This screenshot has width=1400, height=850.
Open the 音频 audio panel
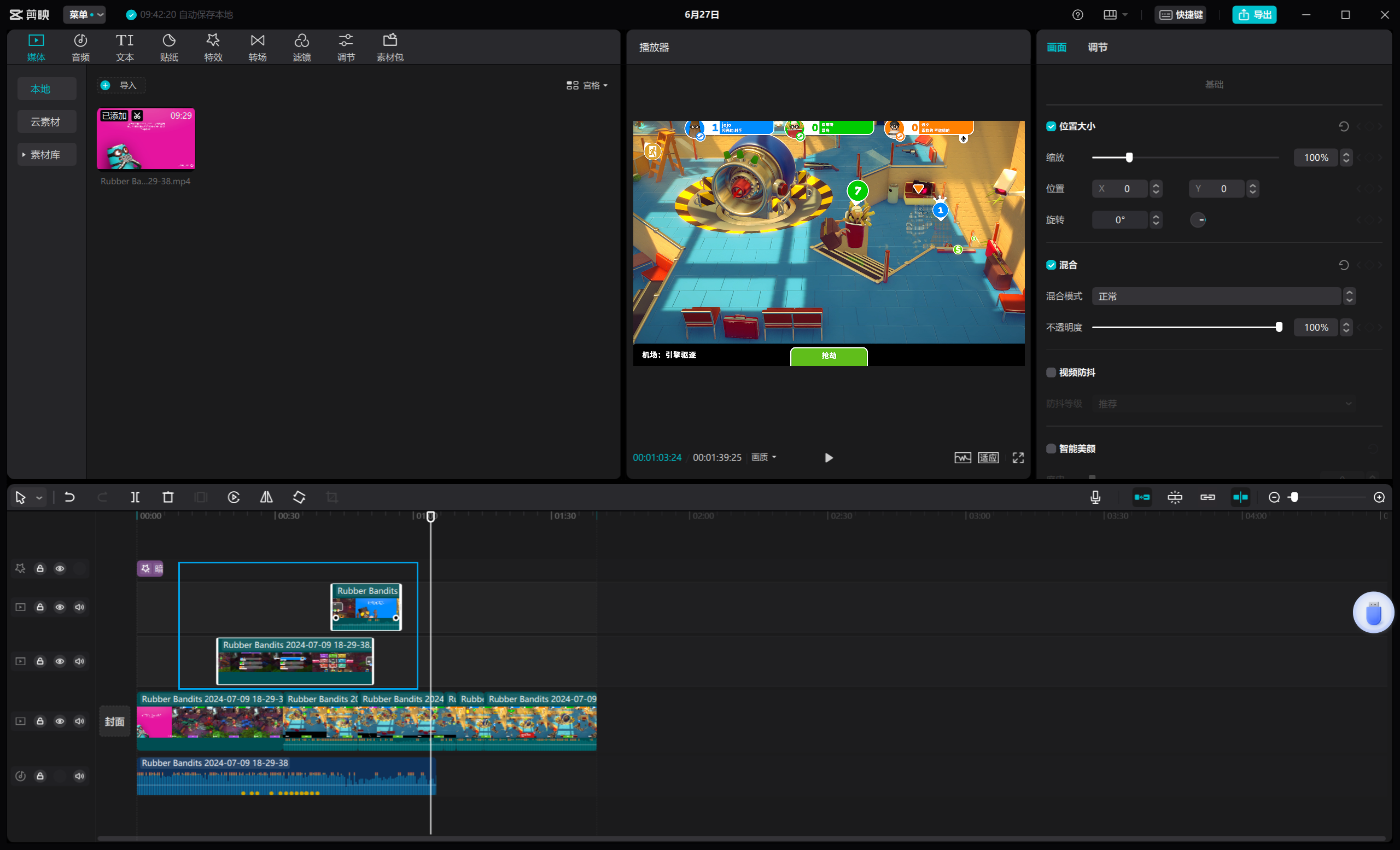[x=80, y=47]
